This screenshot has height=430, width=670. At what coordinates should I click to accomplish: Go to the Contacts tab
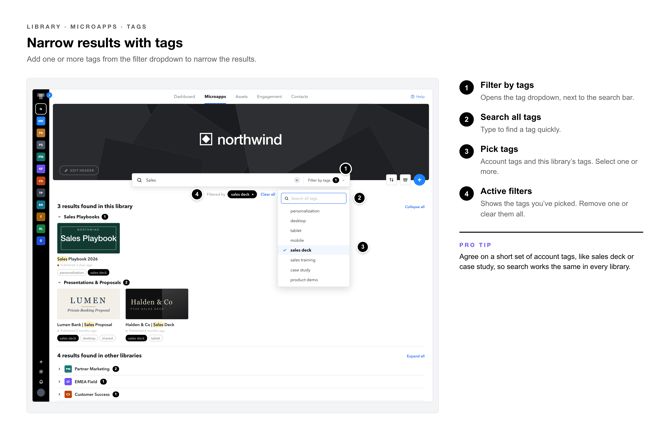coord(300,97)
